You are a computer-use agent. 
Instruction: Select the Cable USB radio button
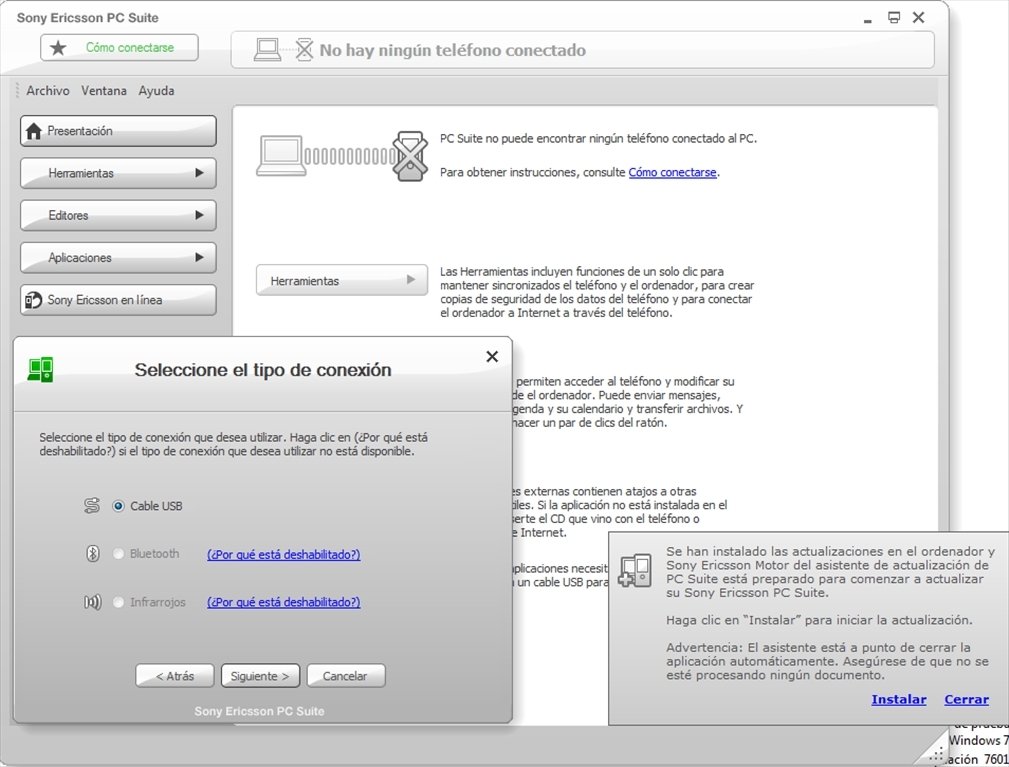tap(118, 506)
